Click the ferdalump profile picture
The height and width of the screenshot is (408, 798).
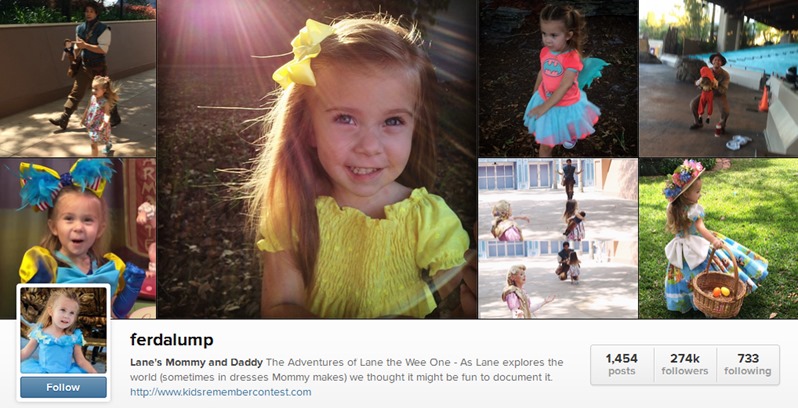click(x=64, y=331)
